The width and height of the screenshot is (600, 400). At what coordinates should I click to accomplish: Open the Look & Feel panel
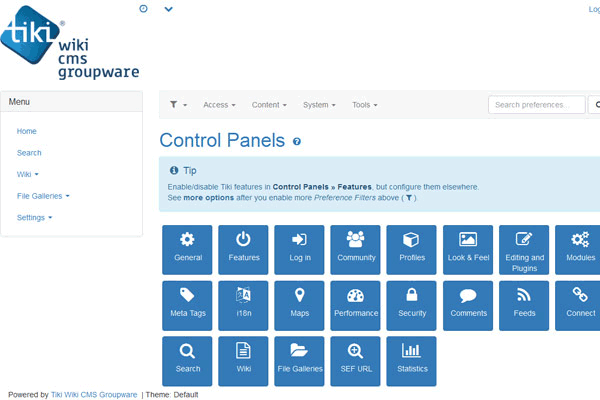coord(467,249)
